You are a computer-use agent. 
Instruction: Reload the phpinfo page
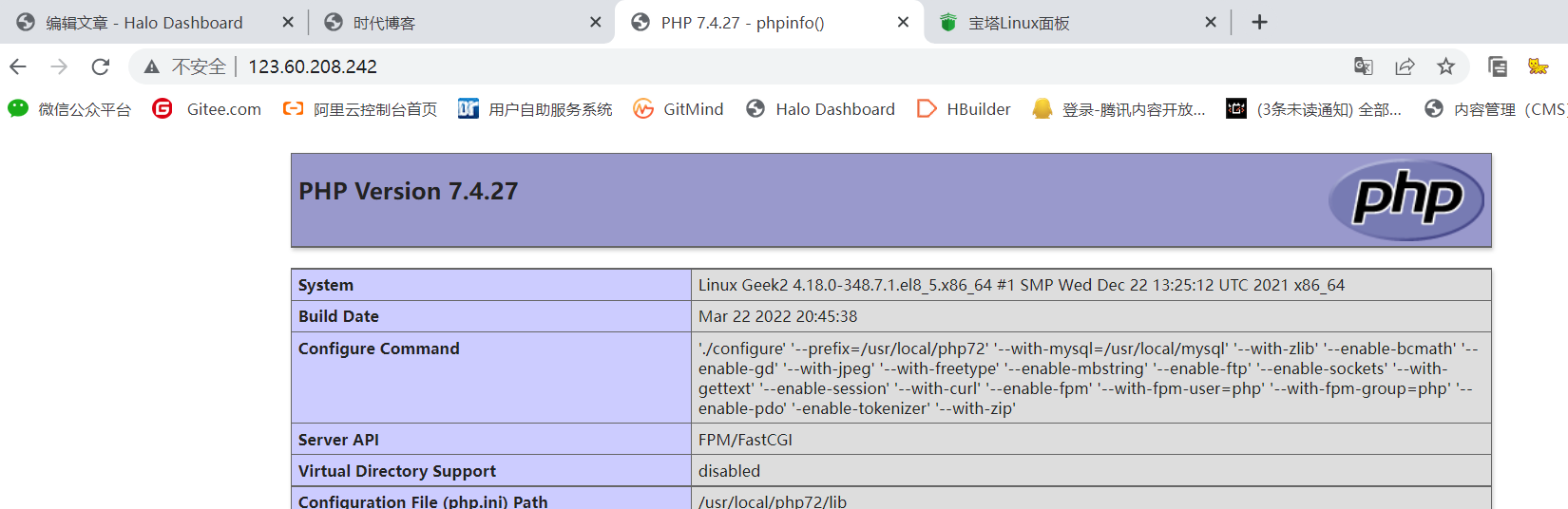pyautogui.click(x=101, y=66)
